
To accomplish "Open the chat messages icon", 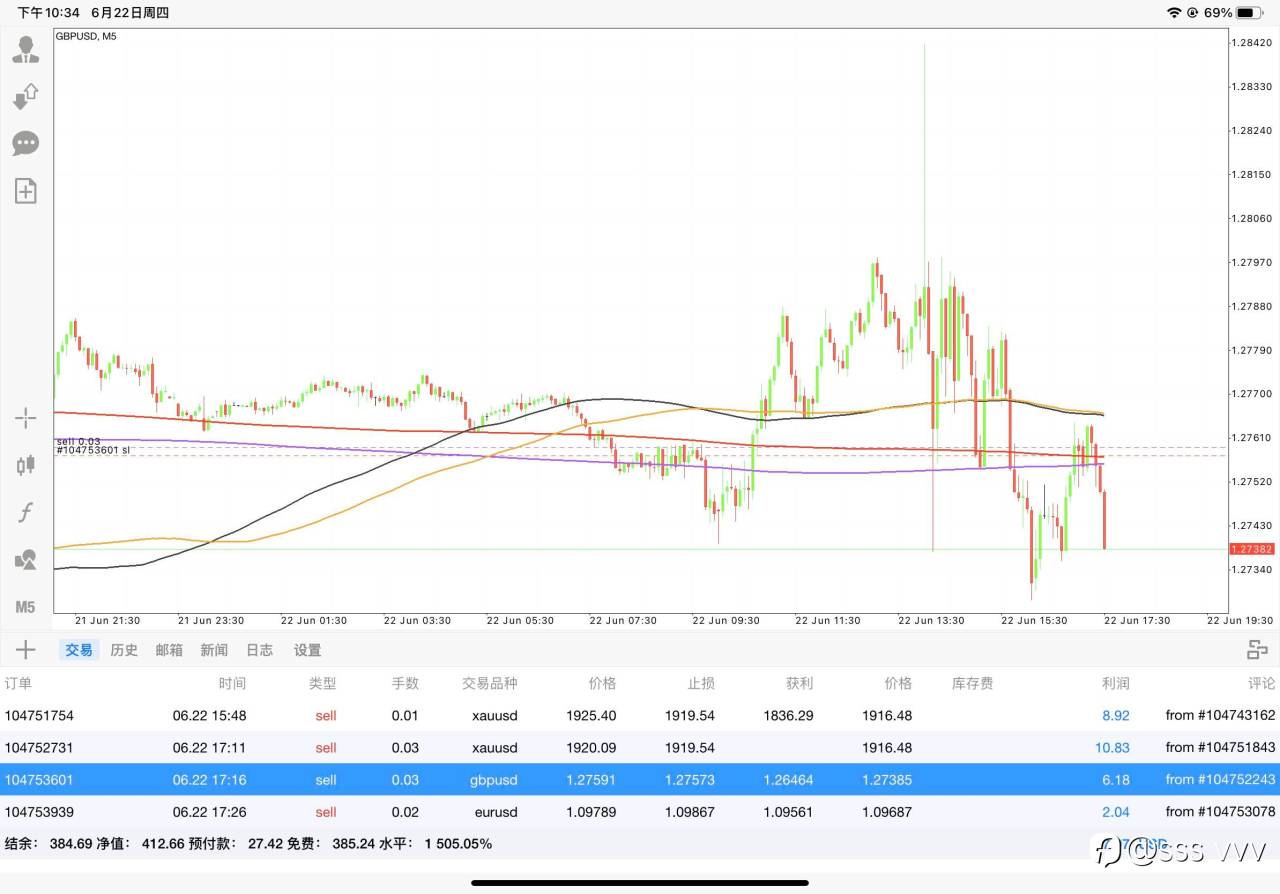I will click(x=26, y=143).
